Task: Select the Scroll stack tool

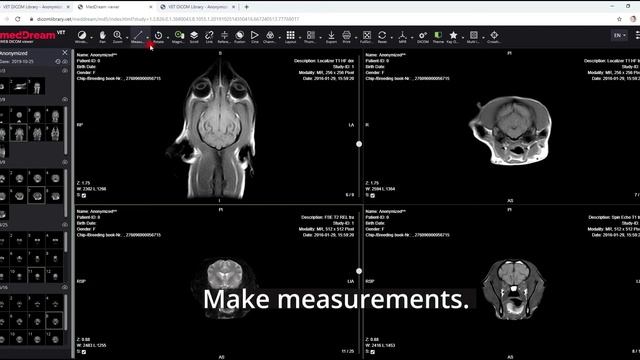Action: click(194, 36)
